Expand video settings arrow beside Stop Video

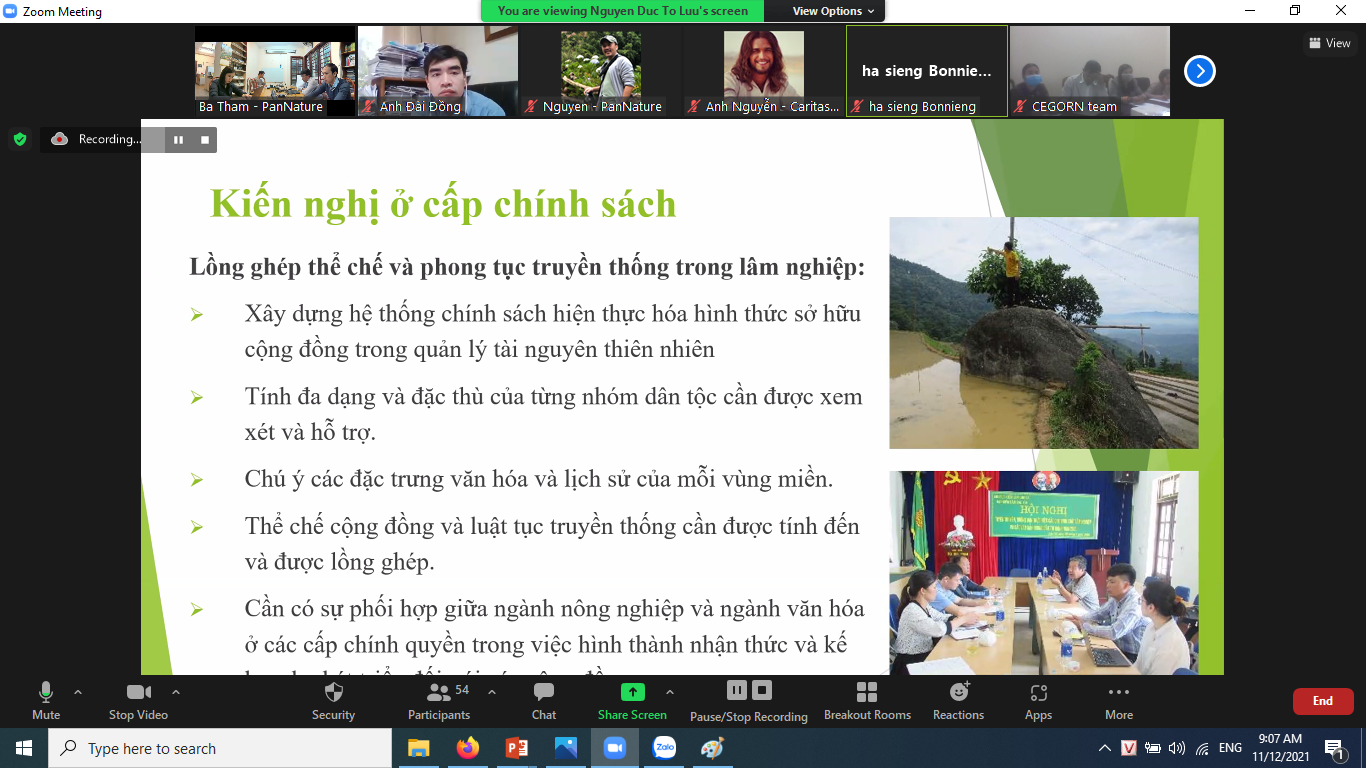[x=176, y=692]
